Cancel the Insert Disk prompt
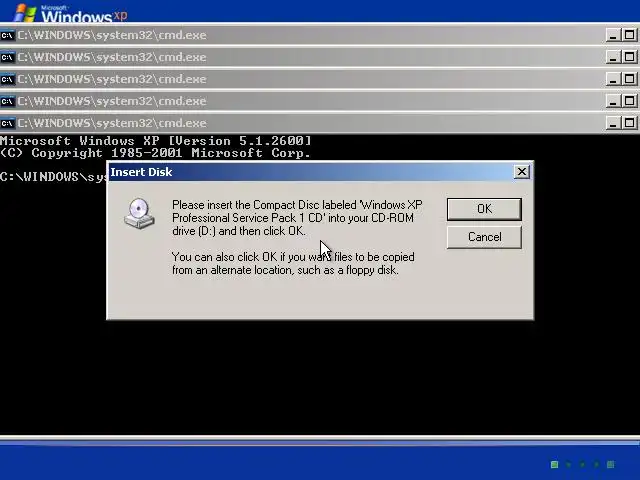Viewport: 640px width, 480px height. point(484,237)
